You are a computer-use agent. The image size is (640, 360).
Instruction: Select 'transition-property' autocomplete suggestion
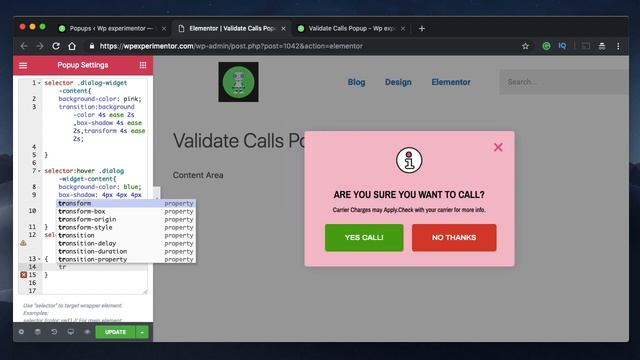[x=126, y=259]
